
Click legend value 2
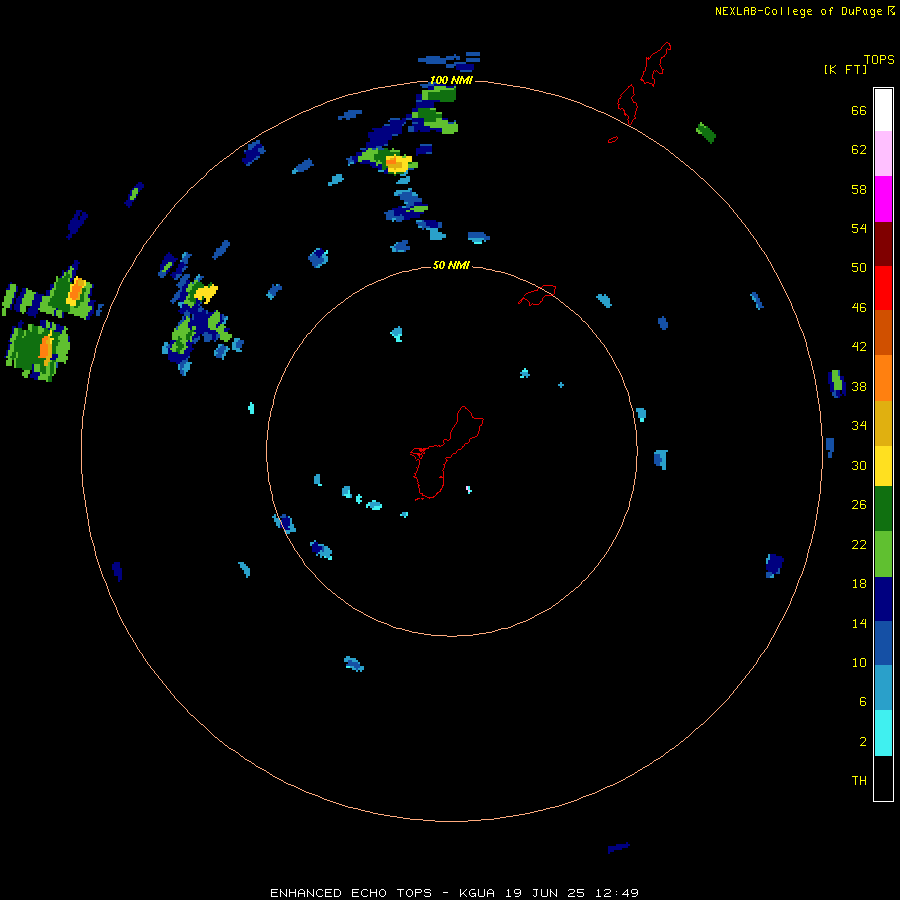863,742
